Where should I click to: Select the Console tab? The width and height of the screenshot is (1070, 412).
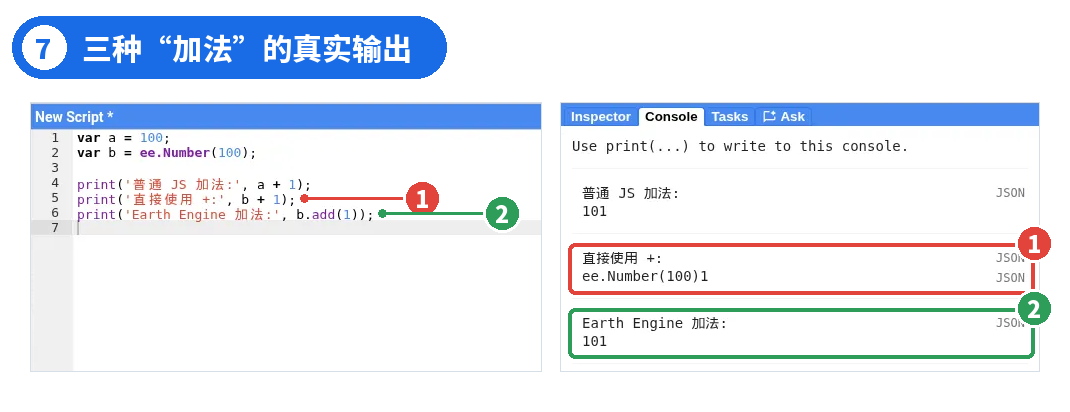(671, 117)
